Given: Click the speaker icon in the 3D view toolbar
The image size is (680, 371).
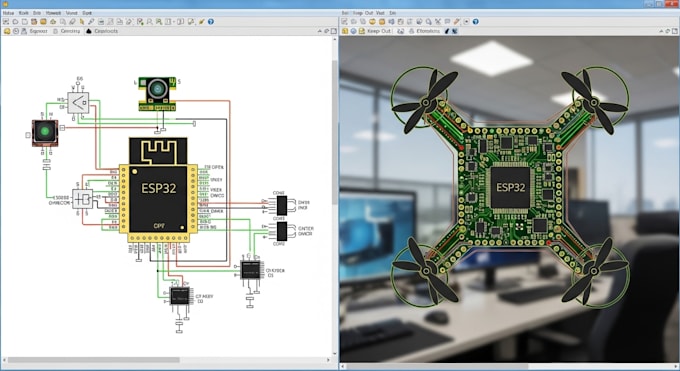Looking at the screenshot, I should click(x=391, y=22).
